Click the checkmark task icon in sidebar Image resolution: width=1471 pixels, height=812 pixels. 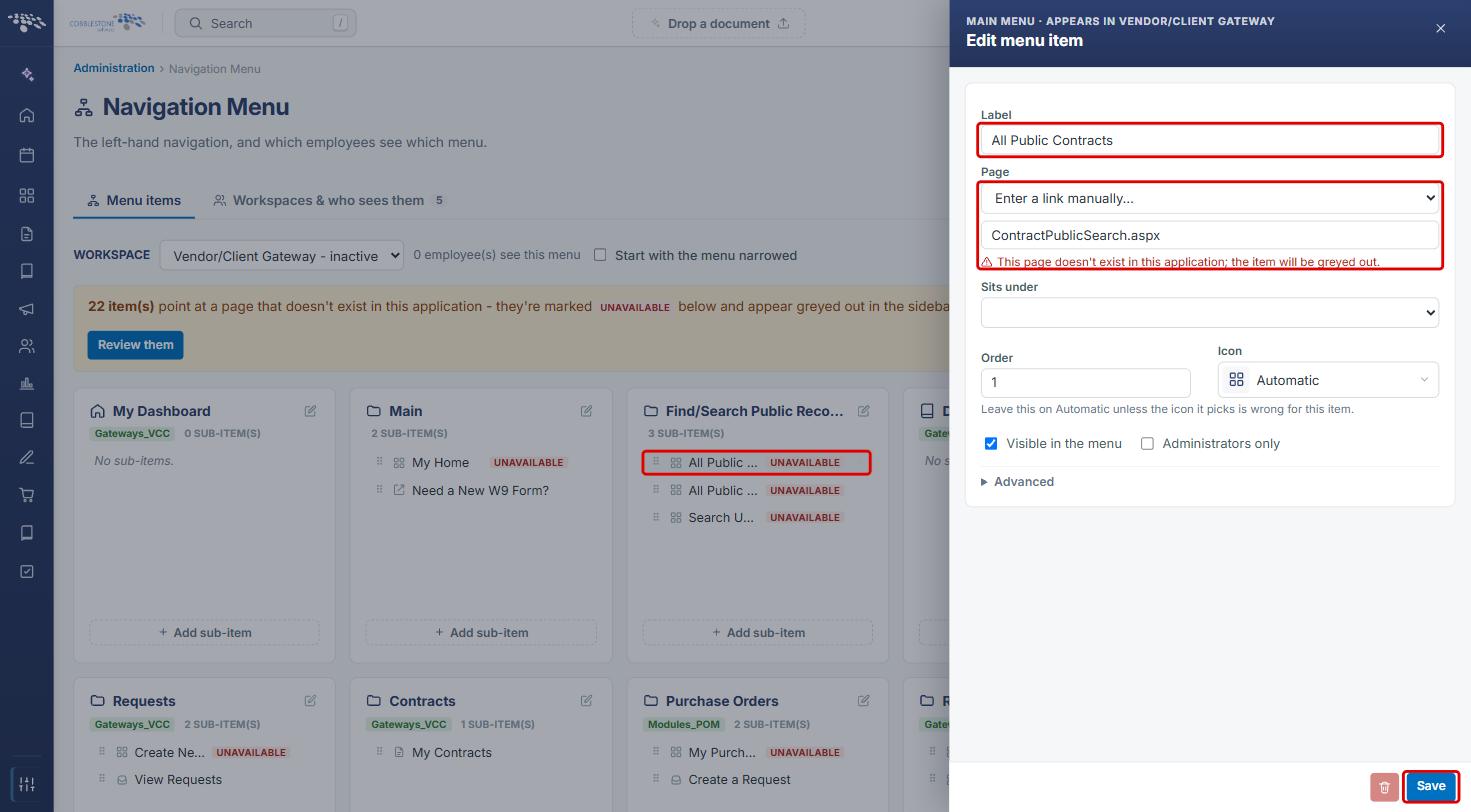pos(27,571)
